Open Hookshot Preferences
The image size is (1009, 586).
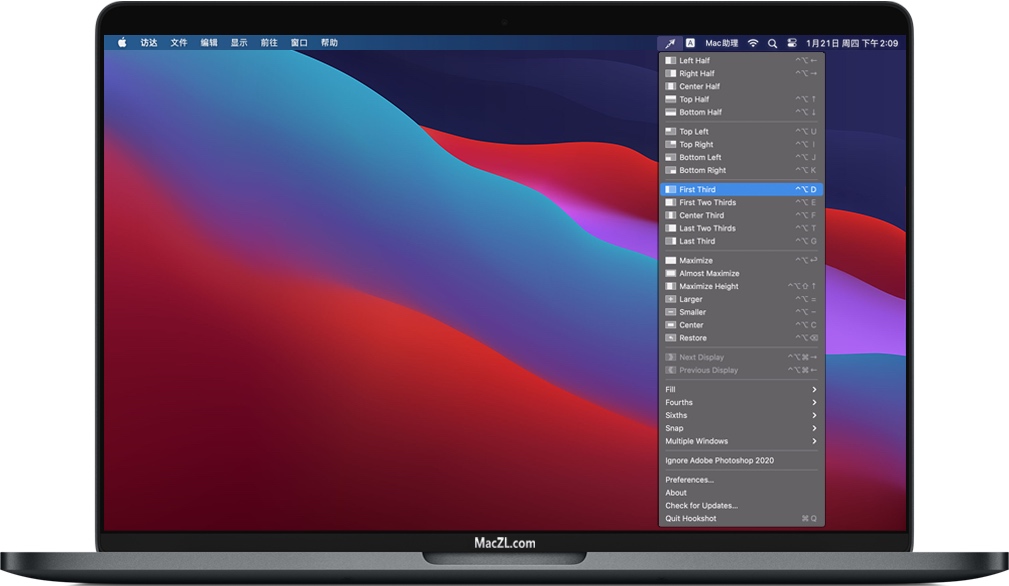(x=690, y=479)
